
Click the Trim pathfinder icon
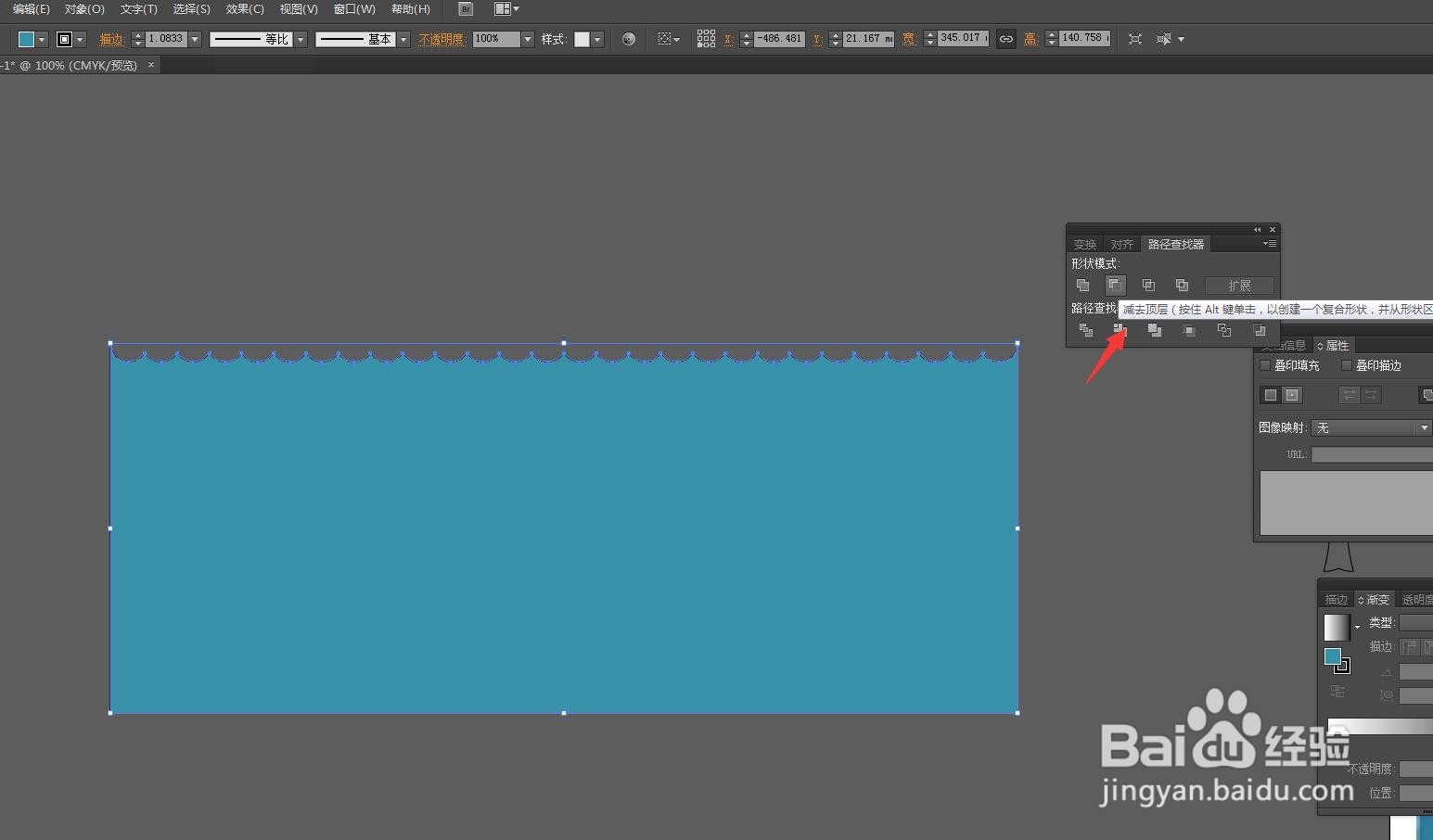(1120, 330)
